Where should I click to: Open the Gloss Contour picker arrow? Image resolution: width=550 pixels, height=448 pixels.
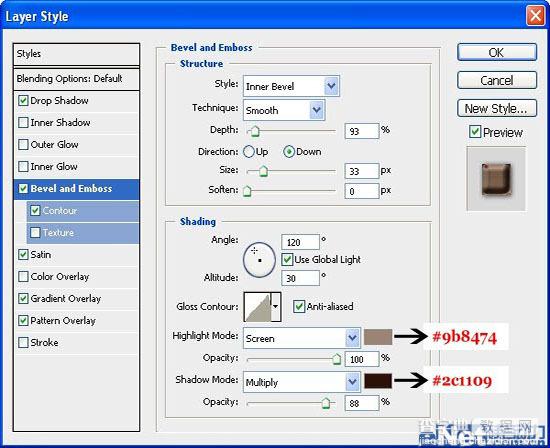tap(276, 307)
